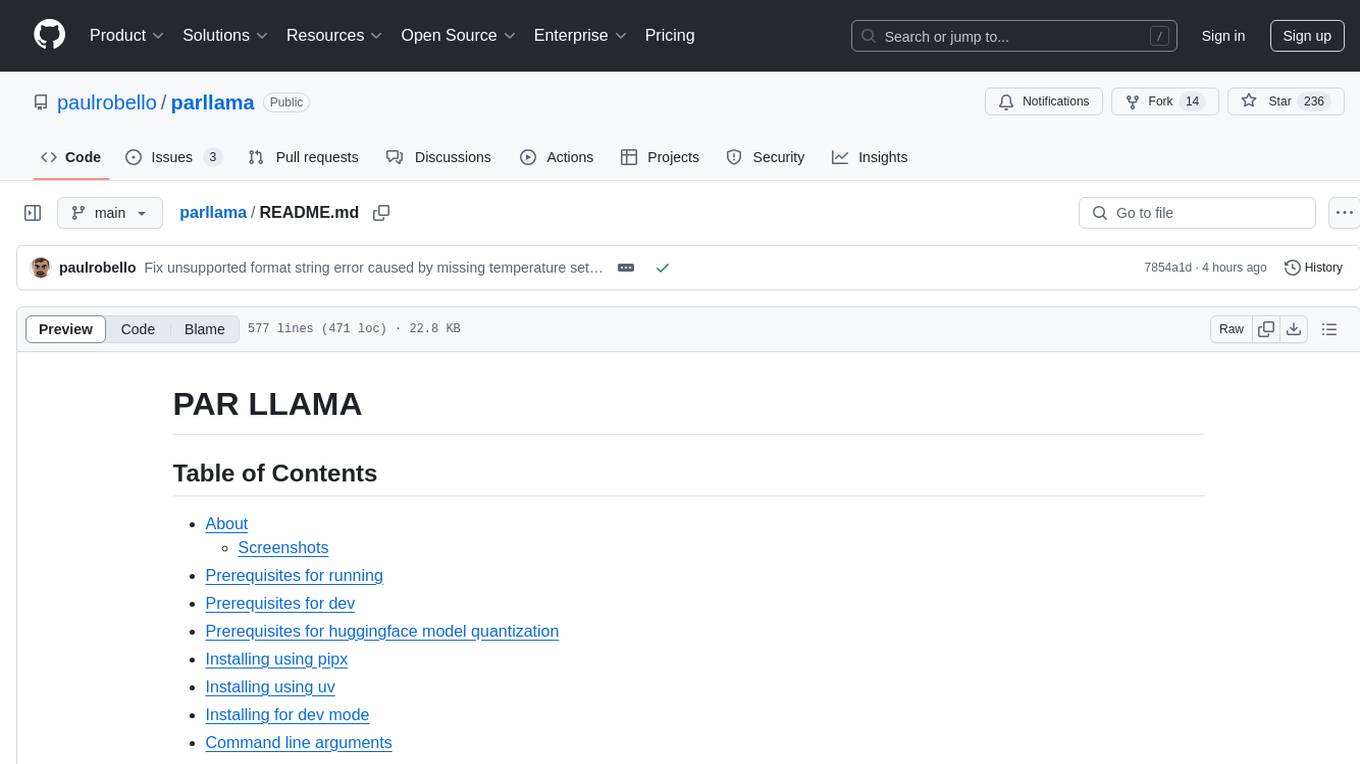Open the Pull requests tab

pos(303,157)
